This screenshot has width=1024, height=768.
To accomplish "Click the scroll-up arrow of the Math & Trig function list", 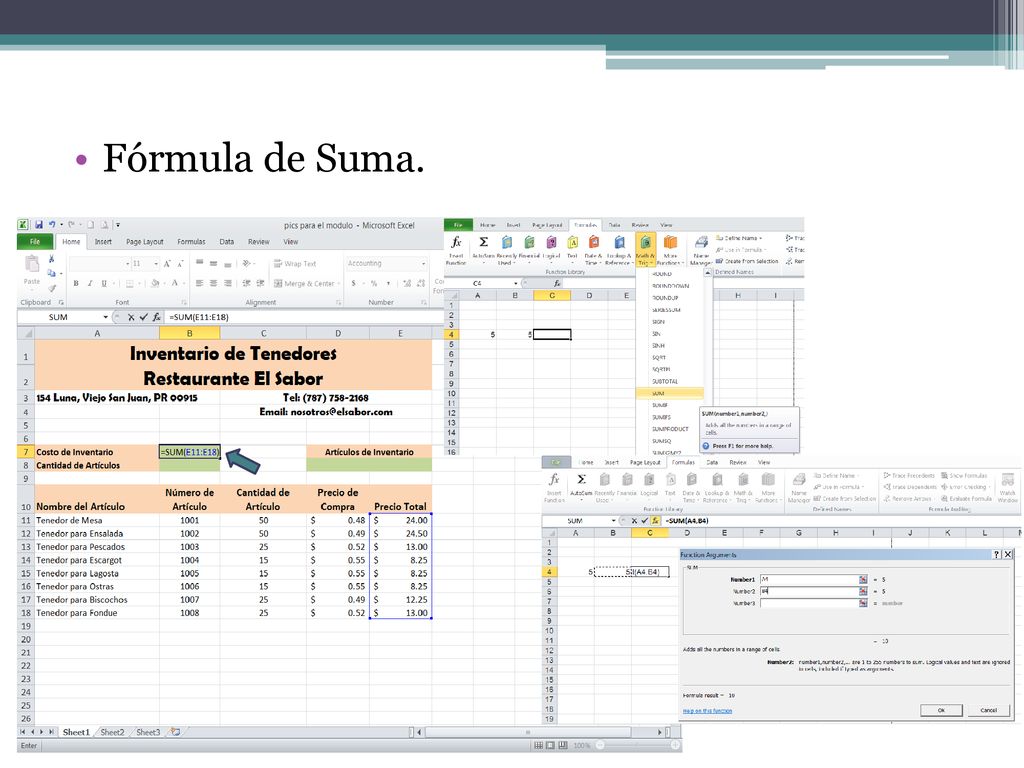I will tap(708, 274).
